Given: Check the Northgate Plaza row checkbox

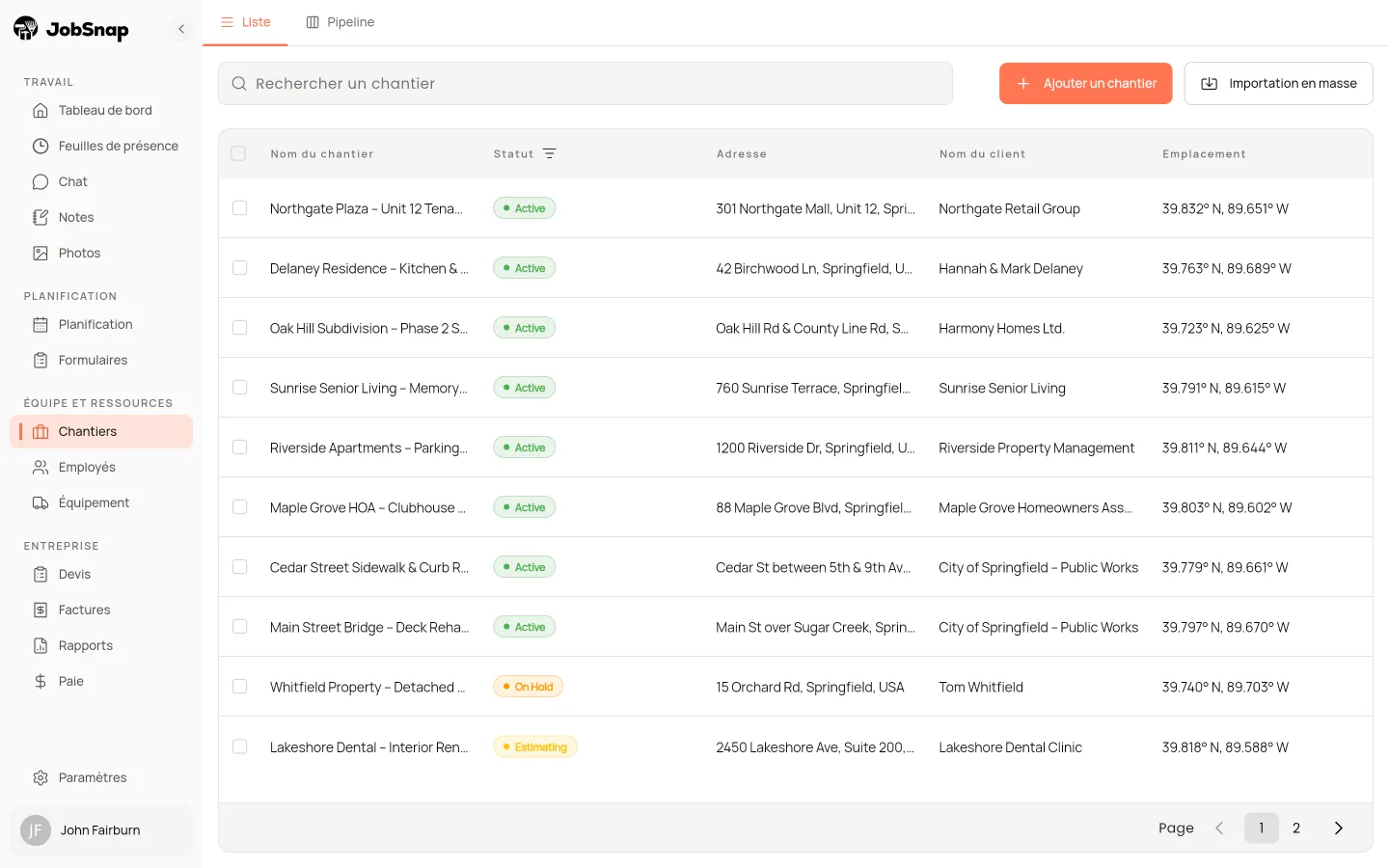Looking at the screenshot, I should tap(240, 208).
